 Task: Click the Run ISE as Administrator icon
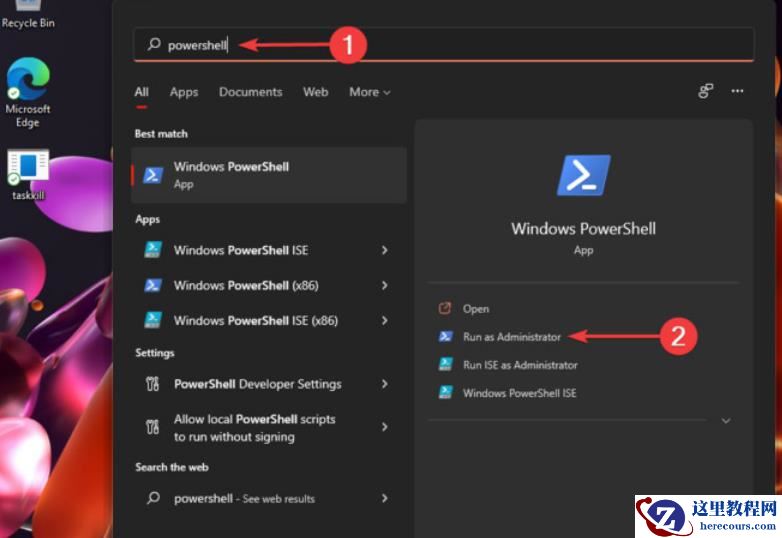click(x=445, y=364)
